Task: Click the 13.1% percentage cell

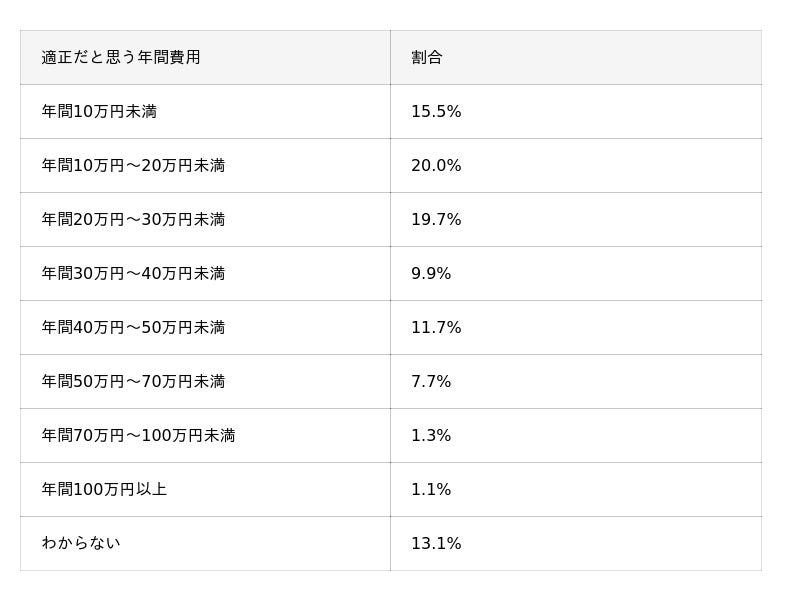Action: click(436, 544)
